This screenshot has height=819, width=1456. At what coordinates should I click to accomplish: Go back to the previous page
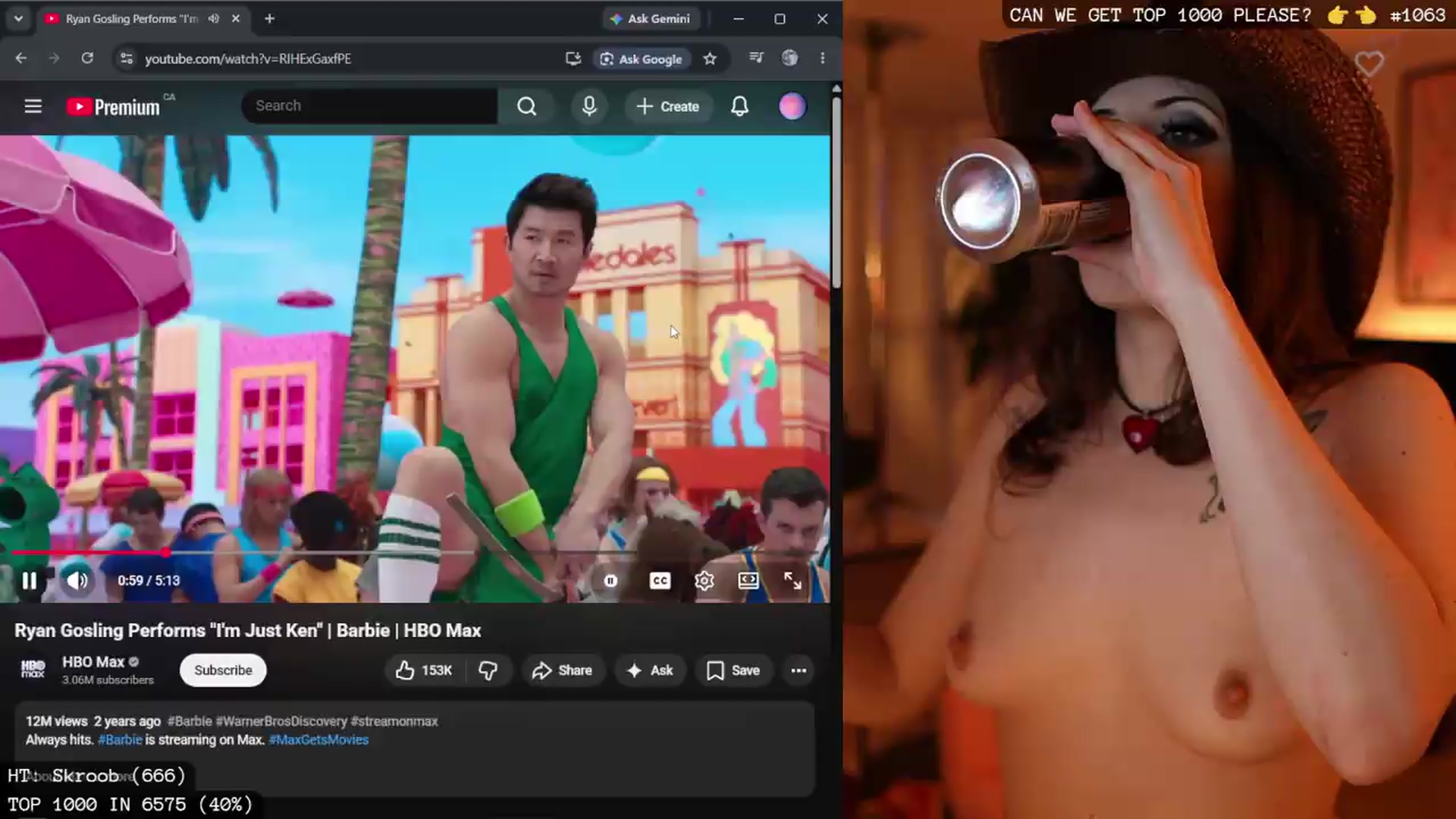coord(20,58)
